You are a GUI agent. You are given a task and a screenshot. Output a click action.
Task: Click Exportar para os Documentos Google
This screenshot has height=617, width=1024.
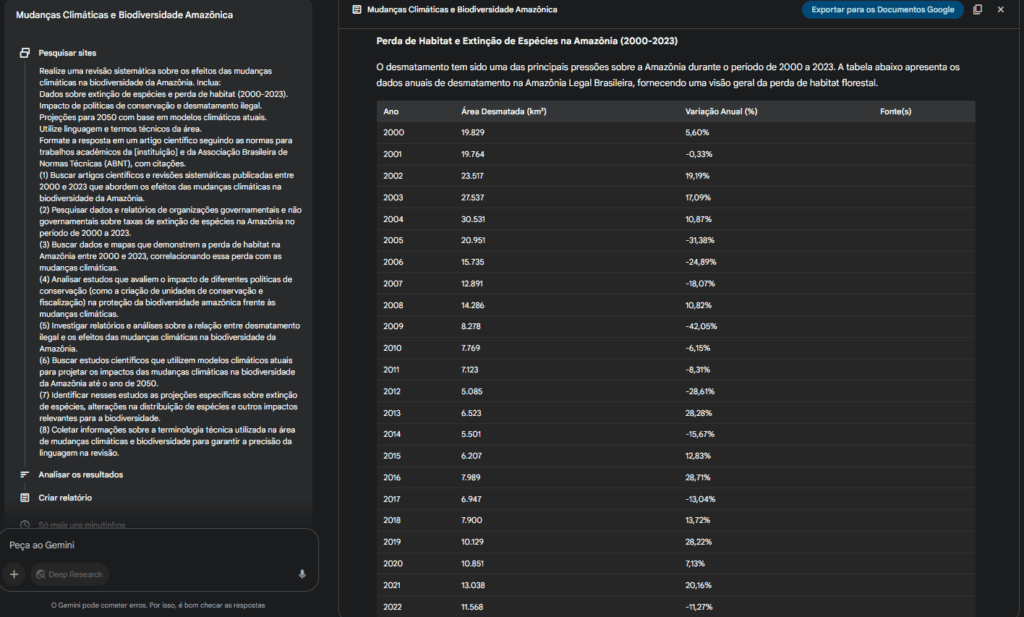tap(882, 9)
